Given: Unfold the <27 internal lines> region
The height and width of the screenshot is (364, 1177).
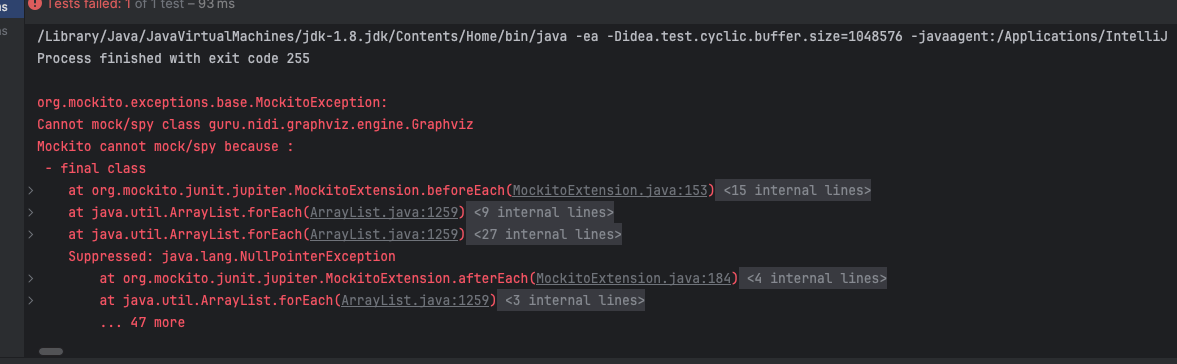Looking at the screenshot, I should click(x=543, y=235).
